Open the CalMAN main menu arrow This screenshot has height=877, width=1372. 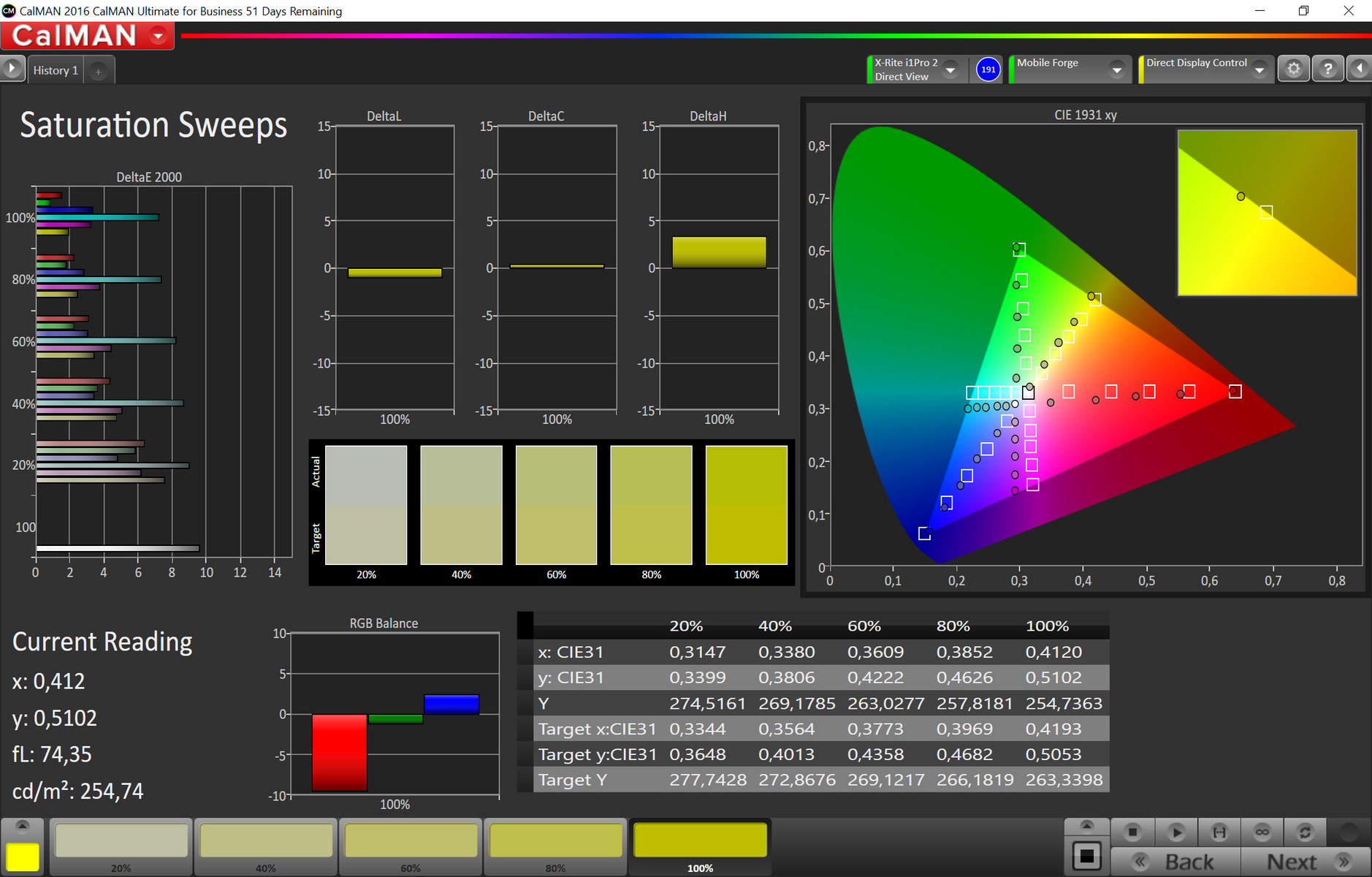point(158,36)
